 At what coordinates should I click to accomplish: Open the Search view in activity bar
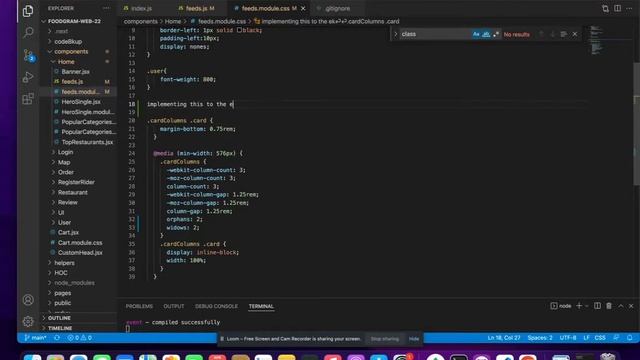click(x=28, y=32)
